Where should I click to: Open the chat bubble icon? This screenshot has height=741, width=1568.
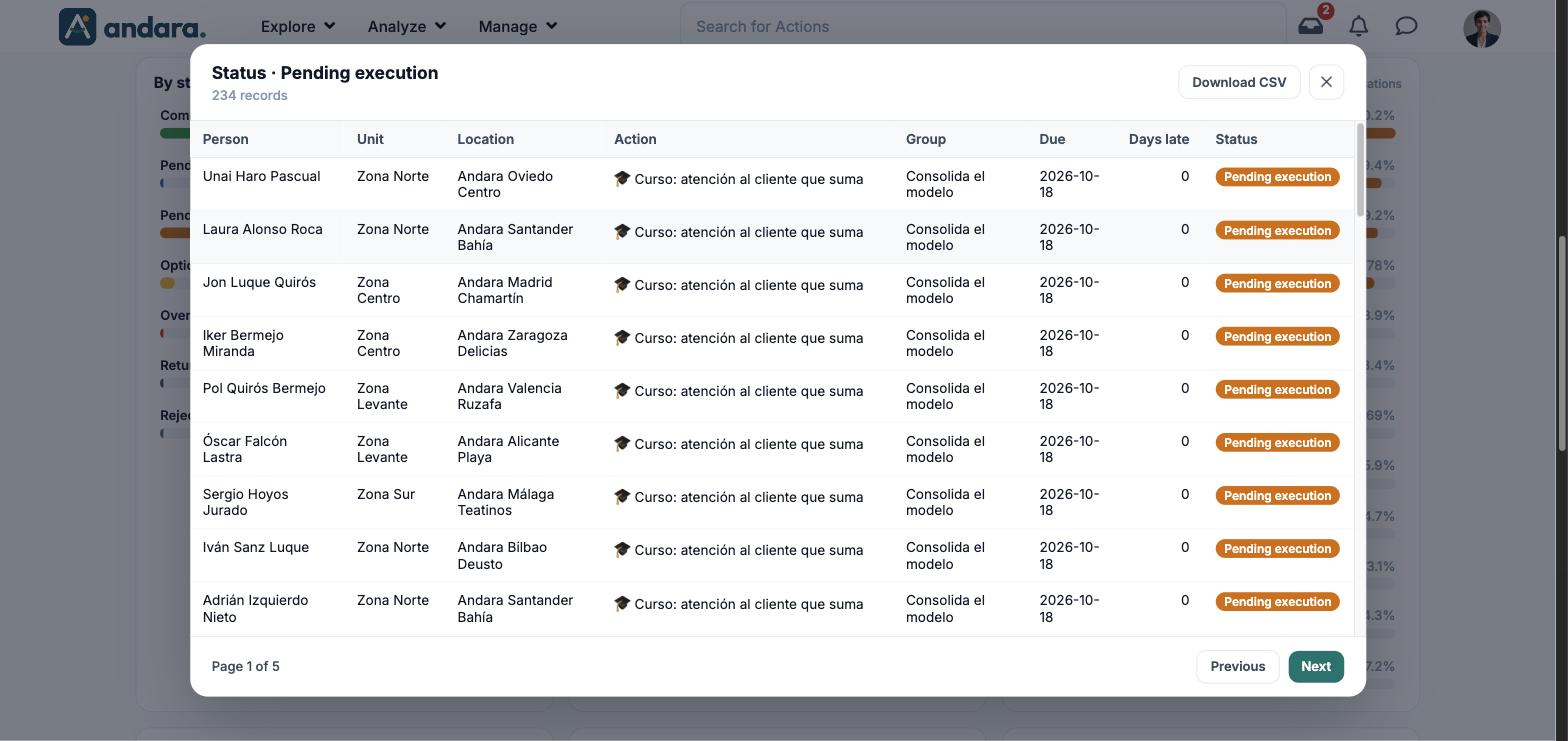click(1406, 26)
